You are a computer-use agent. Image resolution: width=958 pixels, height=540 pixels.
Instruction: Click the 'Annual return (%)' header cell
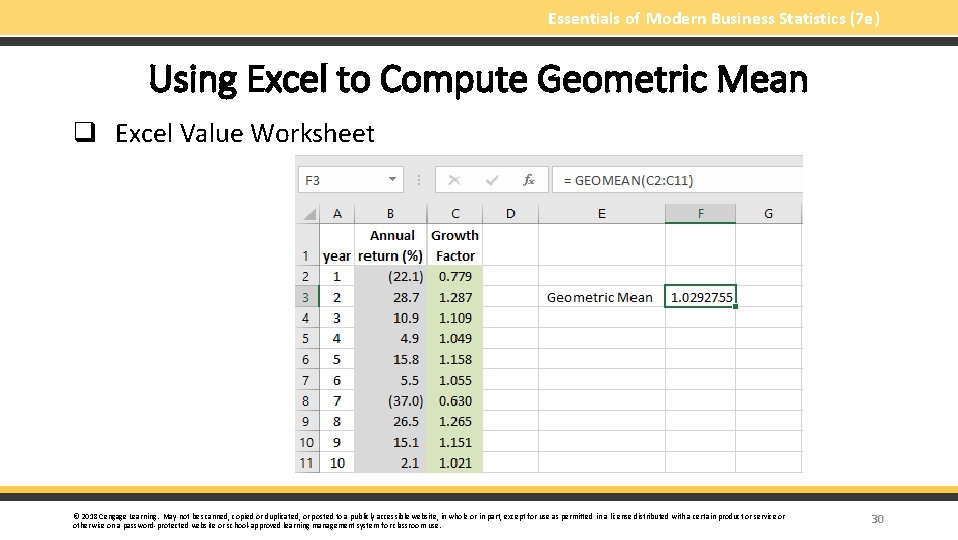tap(390, 245)
